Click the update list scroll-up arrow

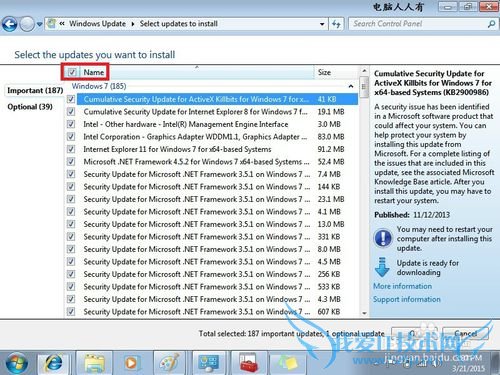click(364, 71)
